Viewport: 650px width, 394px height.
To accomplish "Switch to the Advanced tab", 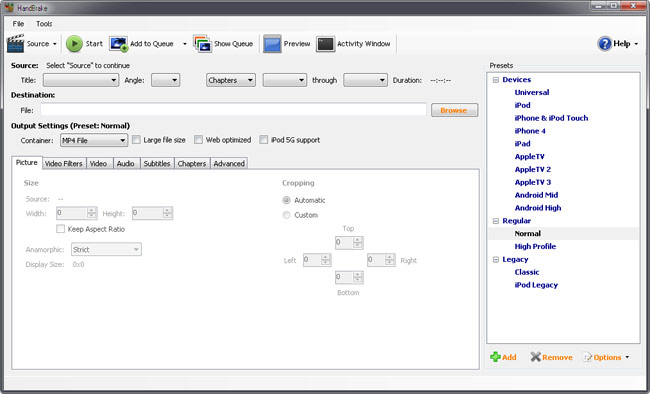I will click(x=229, y=163).
